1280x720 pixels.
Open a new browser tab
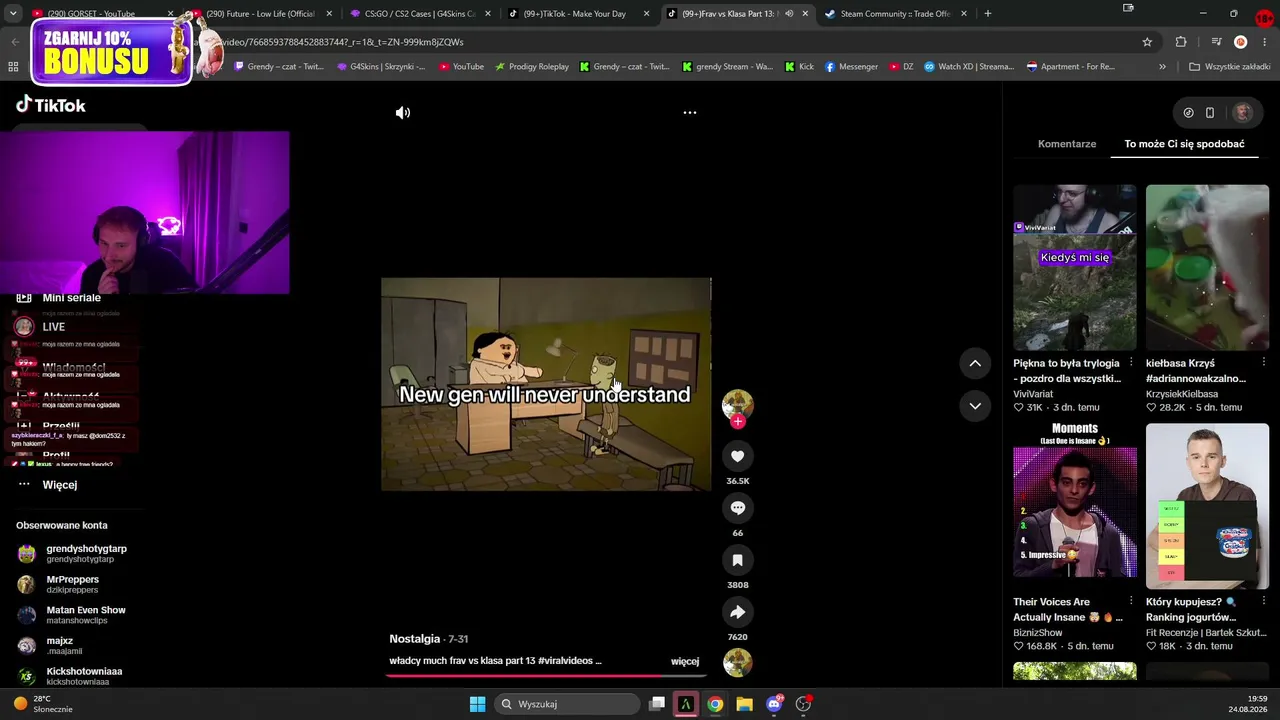coord(988,14)
